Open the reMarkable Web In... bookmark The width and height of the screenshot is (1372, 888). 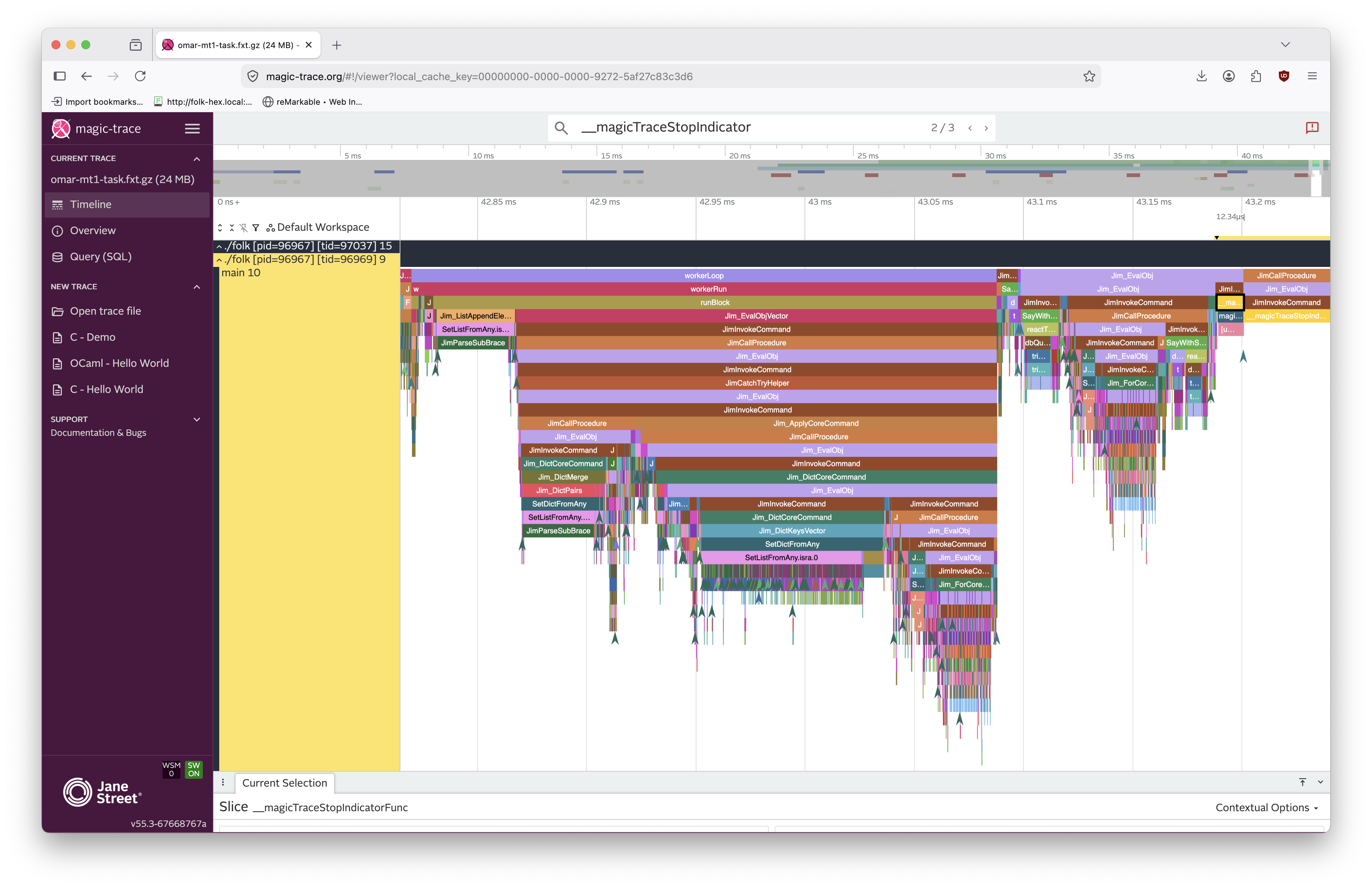tap(312, 102)
